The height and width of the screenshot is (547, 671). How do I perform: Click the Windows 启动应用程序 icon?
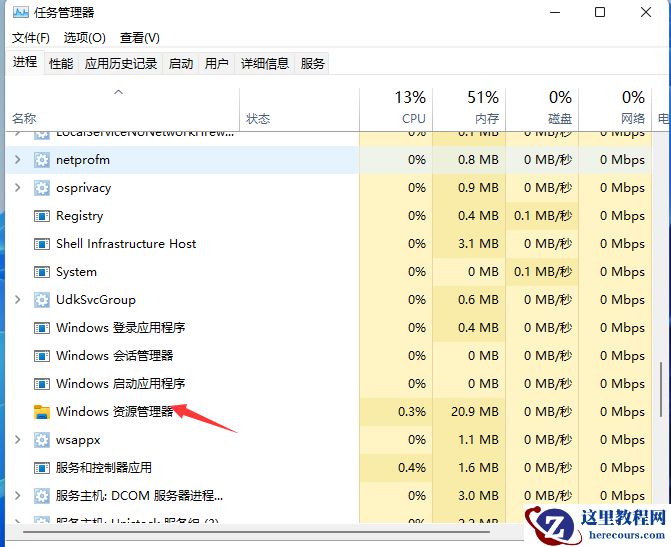coord(42,384)
